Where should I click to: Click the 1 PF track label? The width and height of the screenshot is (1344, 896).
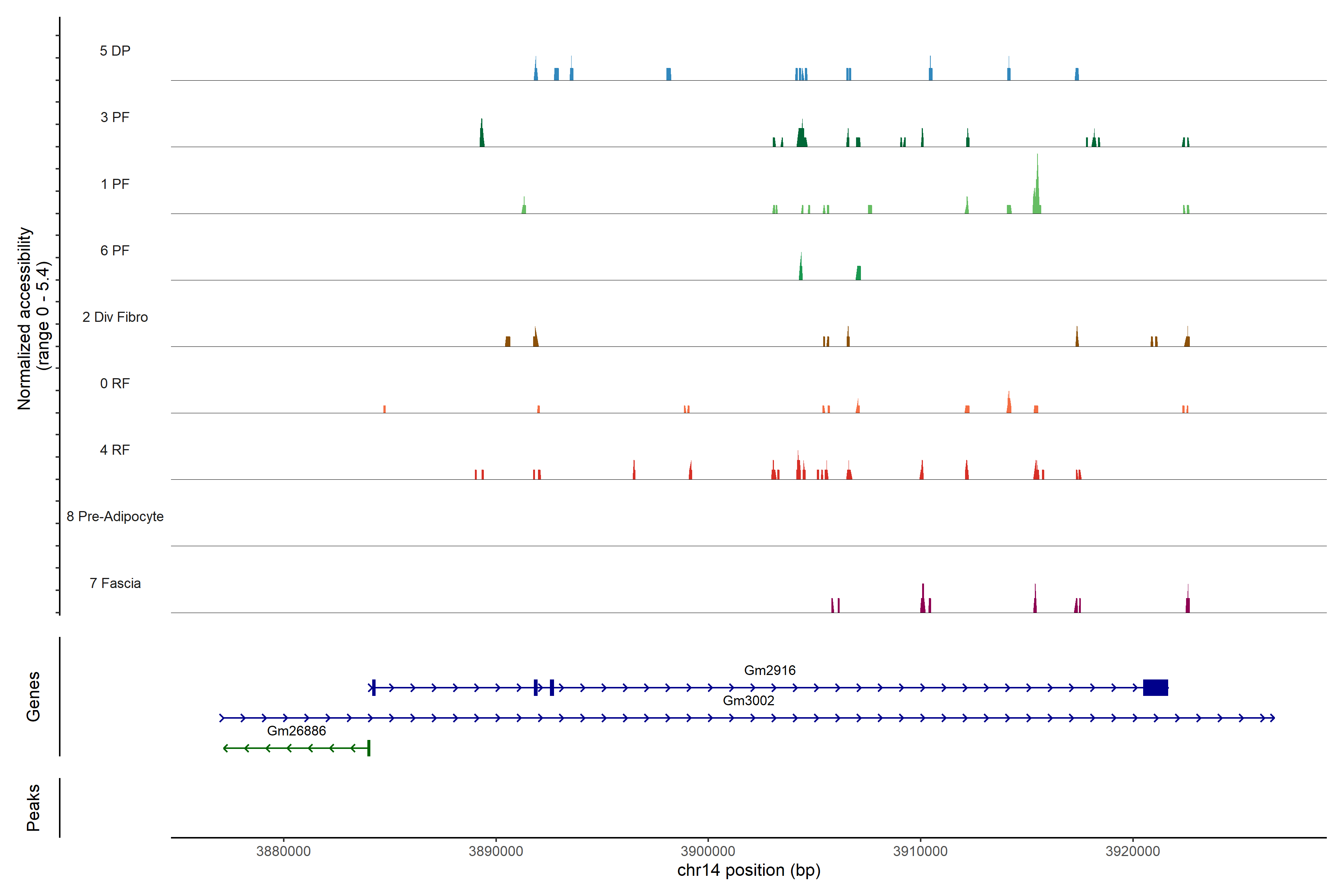115,184
